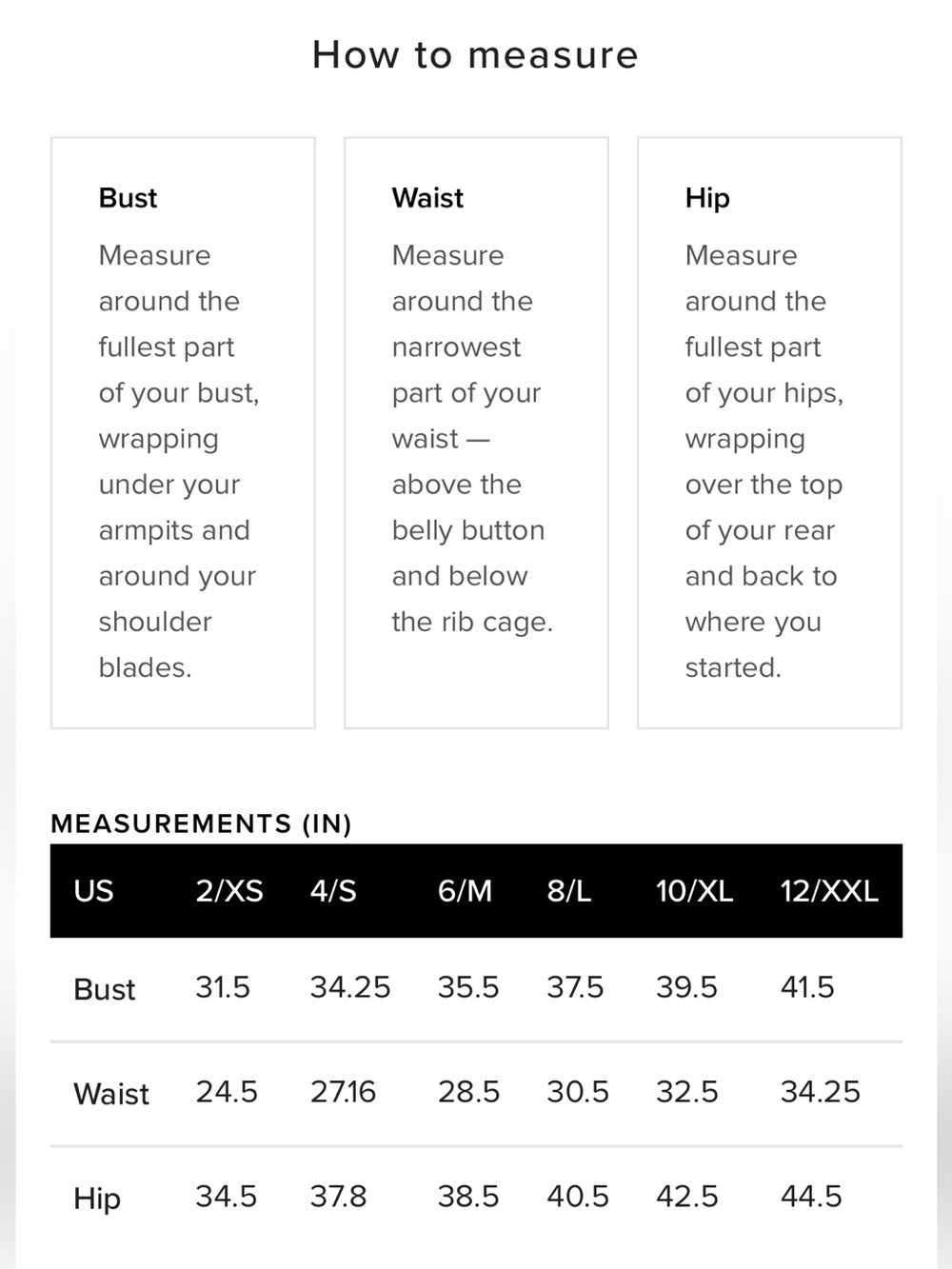This screenshot has height=1269, width=952.
Task: Click waist value 27.16 in table
Action: pyautogui.click(x=343, y=1092)
